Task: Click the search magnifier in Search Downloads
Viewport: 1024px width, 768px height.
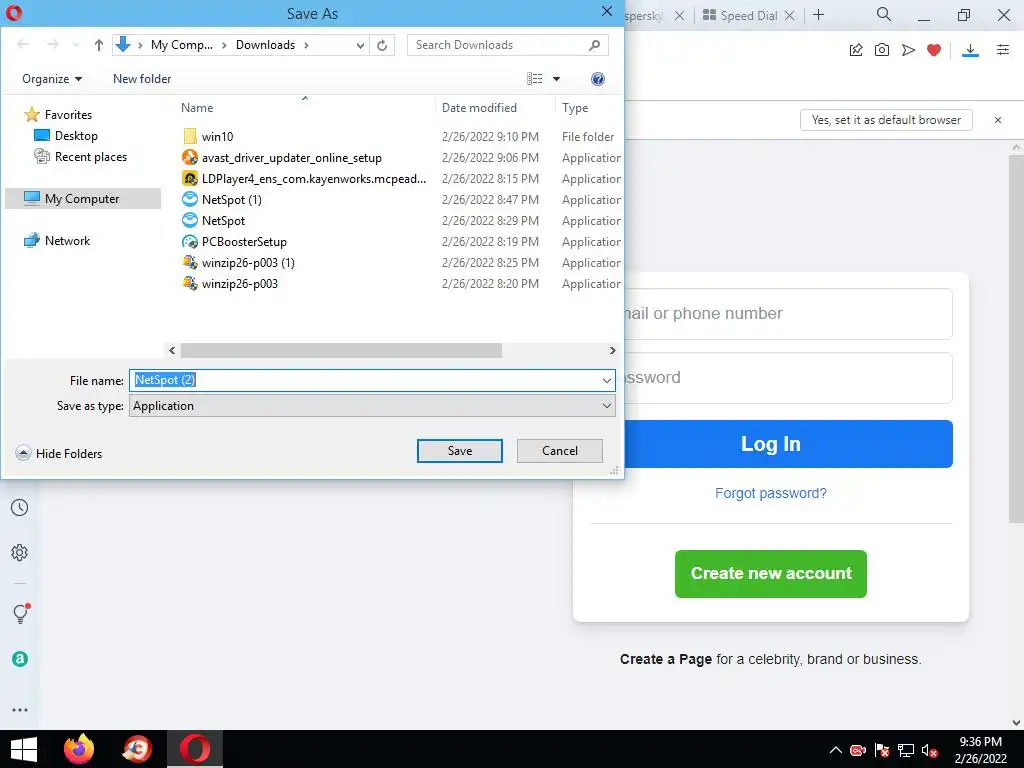Action: tap(594, 45)
